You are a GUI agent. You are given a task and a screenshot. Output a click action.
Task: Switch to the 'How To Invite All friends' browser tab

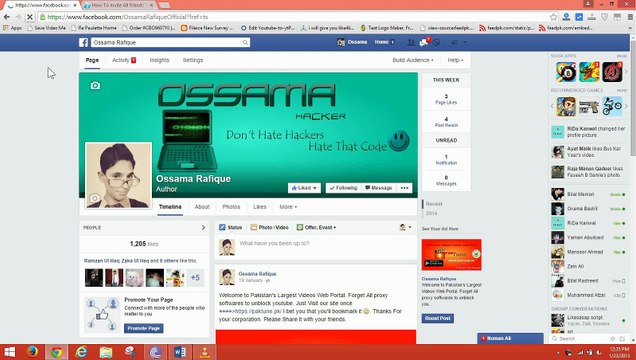[119, 5]
